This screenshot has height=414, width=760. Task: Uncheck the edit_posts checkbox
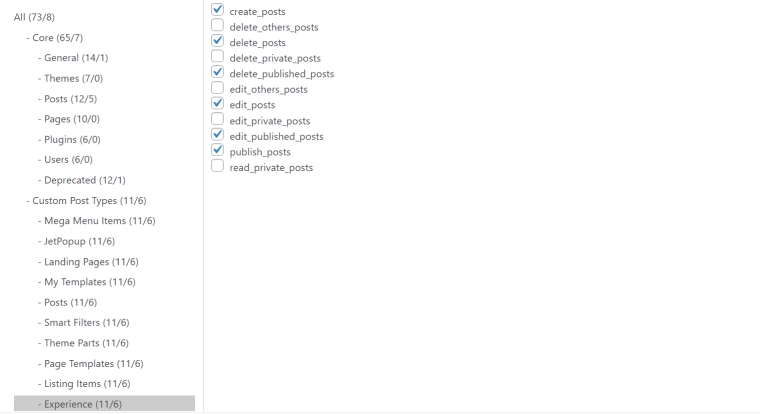coord(217,103)
